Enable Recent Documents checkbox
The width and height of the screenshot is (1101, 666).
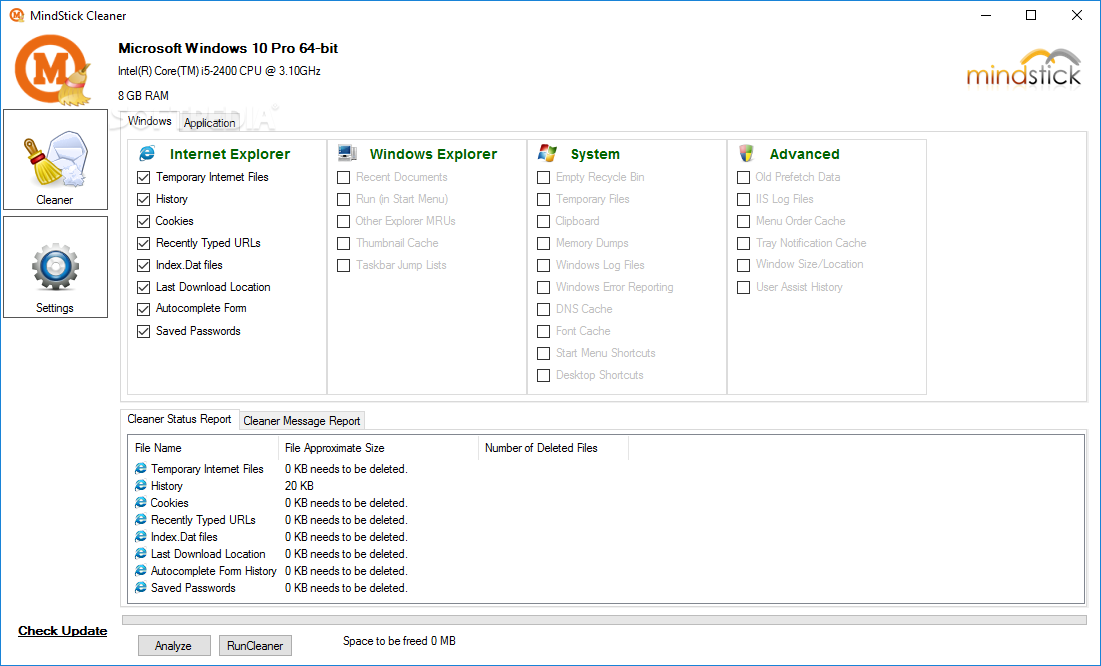(x=343, y=178)
